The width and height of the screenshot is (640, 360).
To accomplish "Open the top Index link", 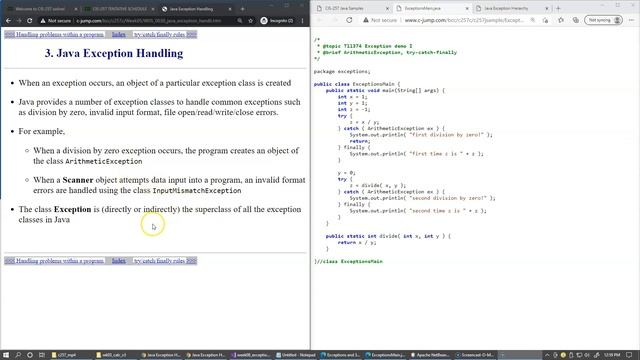I will tap(119, 35).
